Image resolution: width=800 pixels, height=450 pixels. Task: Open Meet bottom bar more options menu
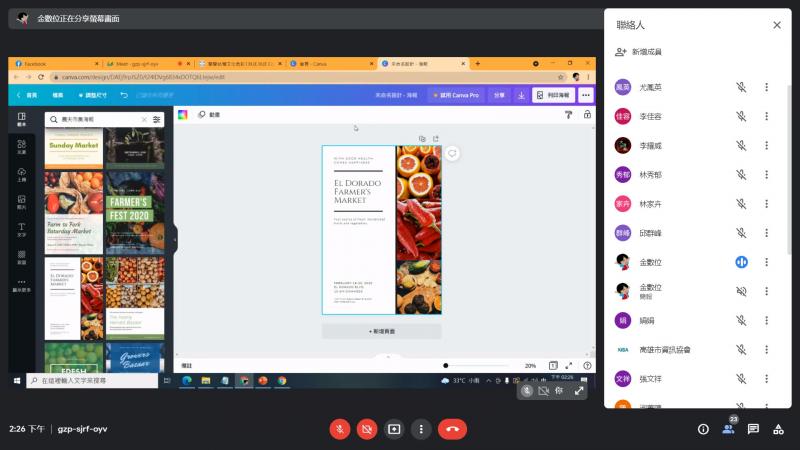pos(421,429)
